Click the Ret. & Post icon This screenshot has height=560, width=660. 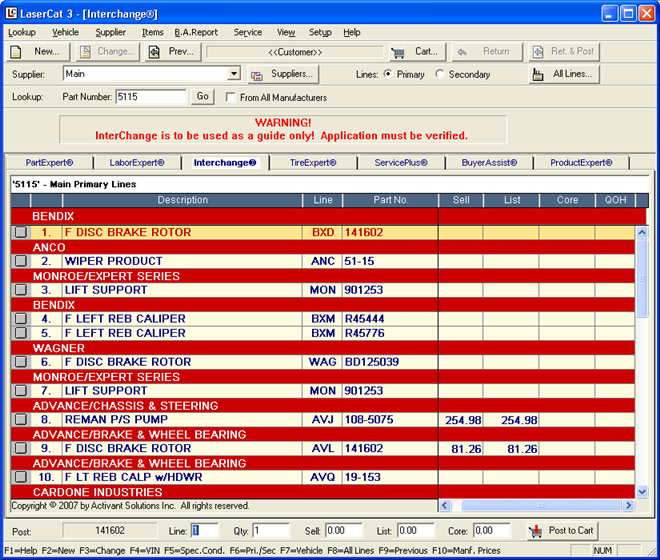tap(538, 52)
